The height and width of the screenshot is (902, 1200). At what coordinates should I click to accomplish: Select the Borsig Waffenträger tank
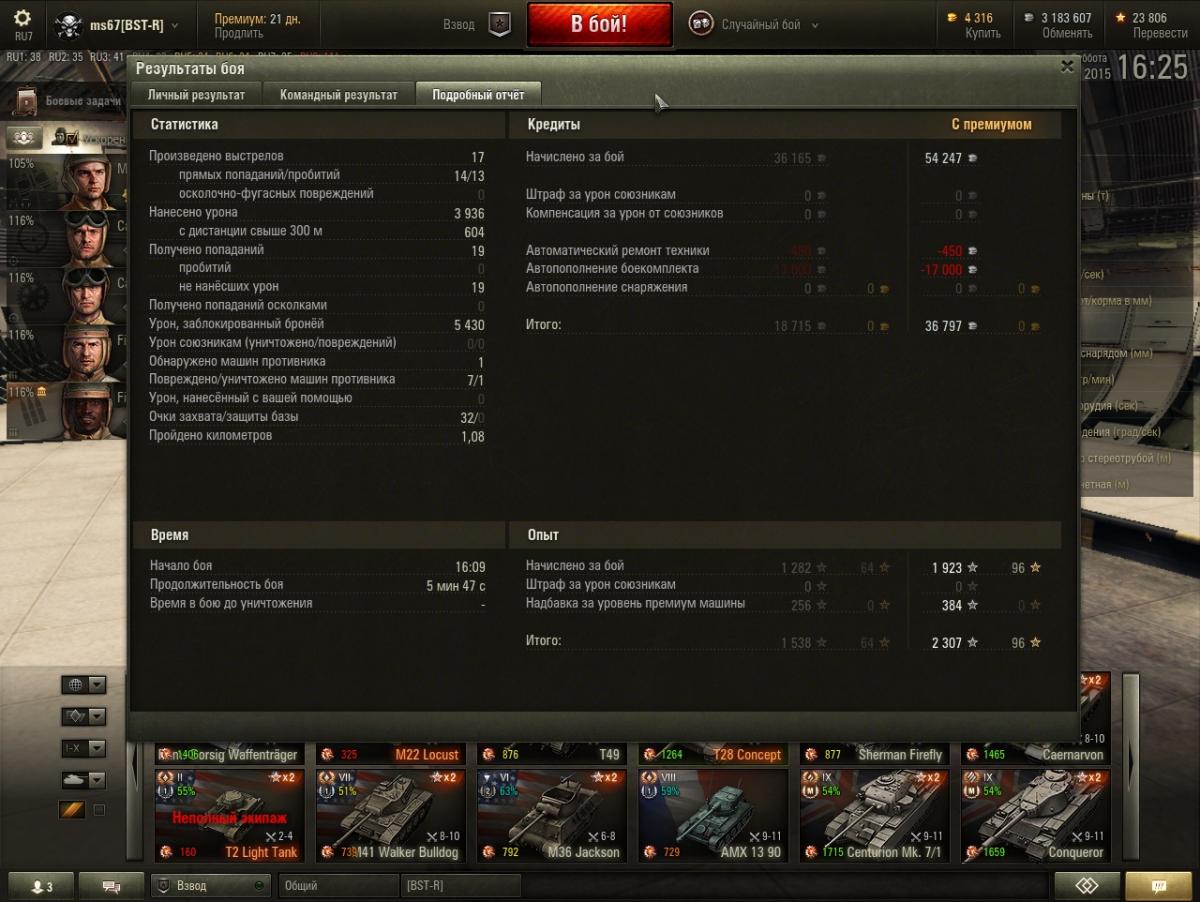229,754
